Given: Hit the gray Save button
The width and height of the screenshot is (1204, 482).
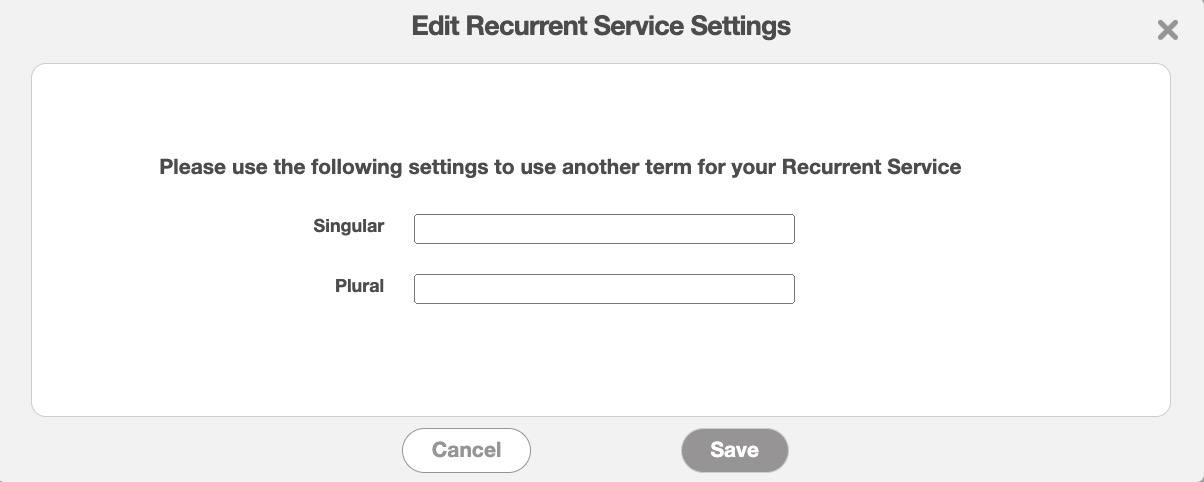Looking at the screenshot, I should [x=735, y=450].
